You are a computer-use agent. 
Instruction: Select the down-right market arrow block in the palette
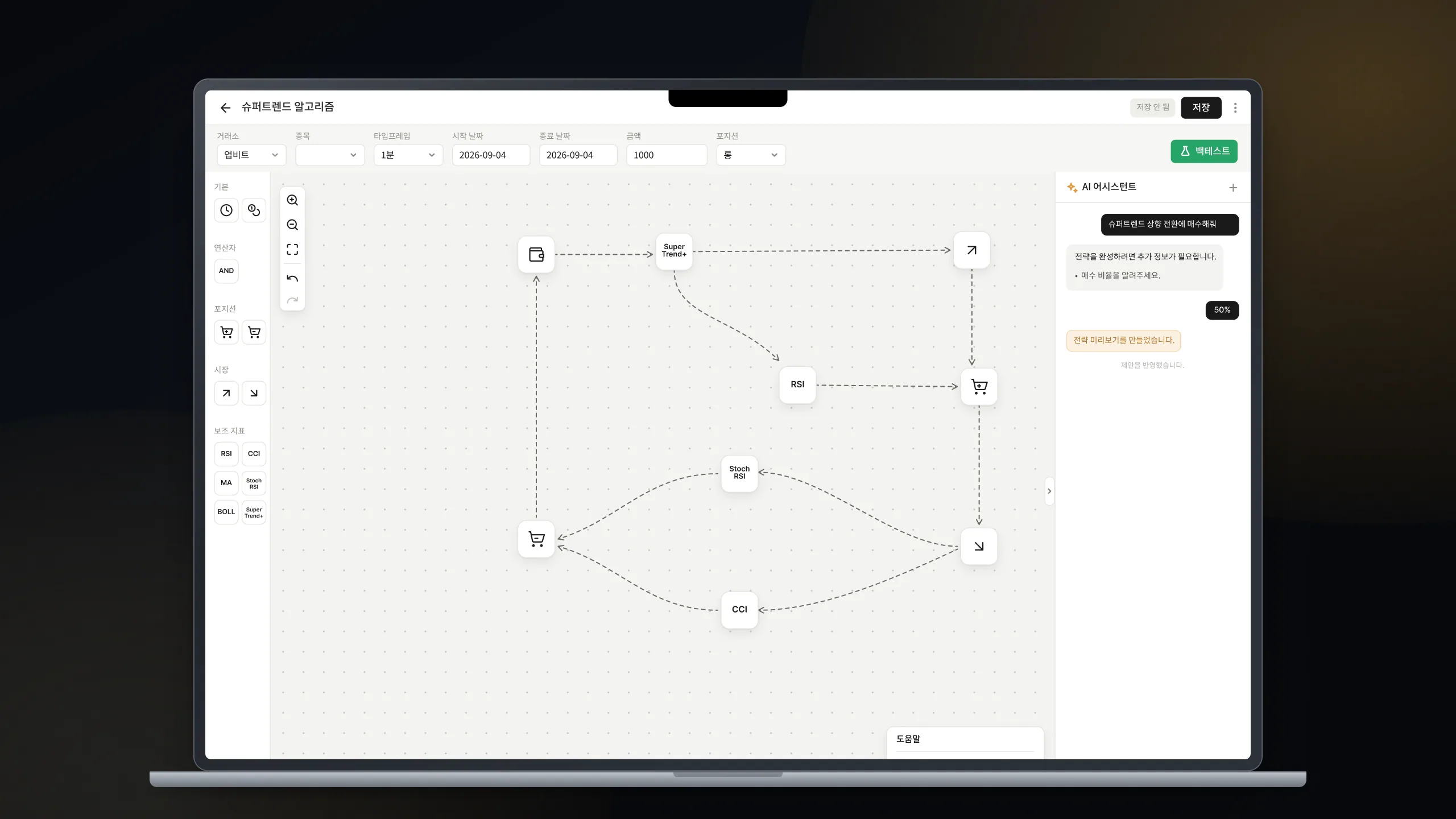(x=254, y=393)
